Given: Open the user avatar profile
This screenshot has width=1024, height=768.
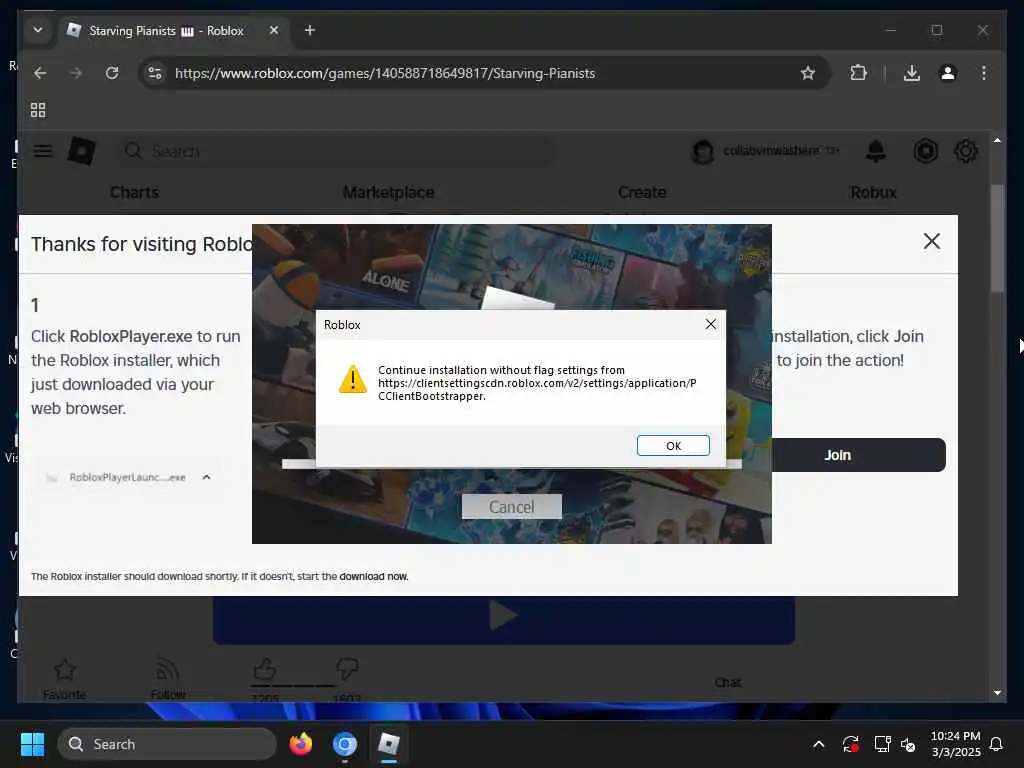Looking at the screenshot, I should [703, 151].
